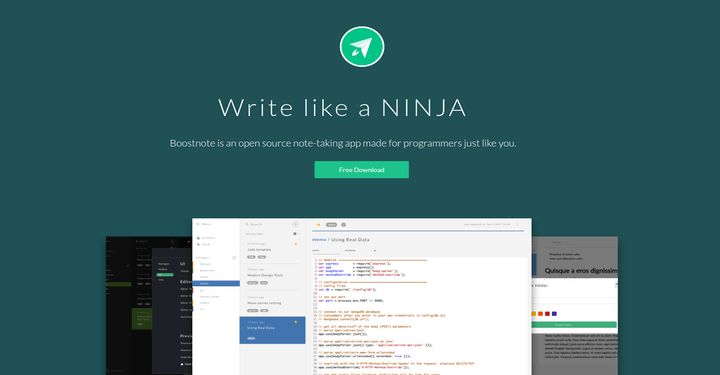This screenshot has width=720, height=375.
Task: Click "Quisque a eros dignissim" heading
Action: pos(581,271)
